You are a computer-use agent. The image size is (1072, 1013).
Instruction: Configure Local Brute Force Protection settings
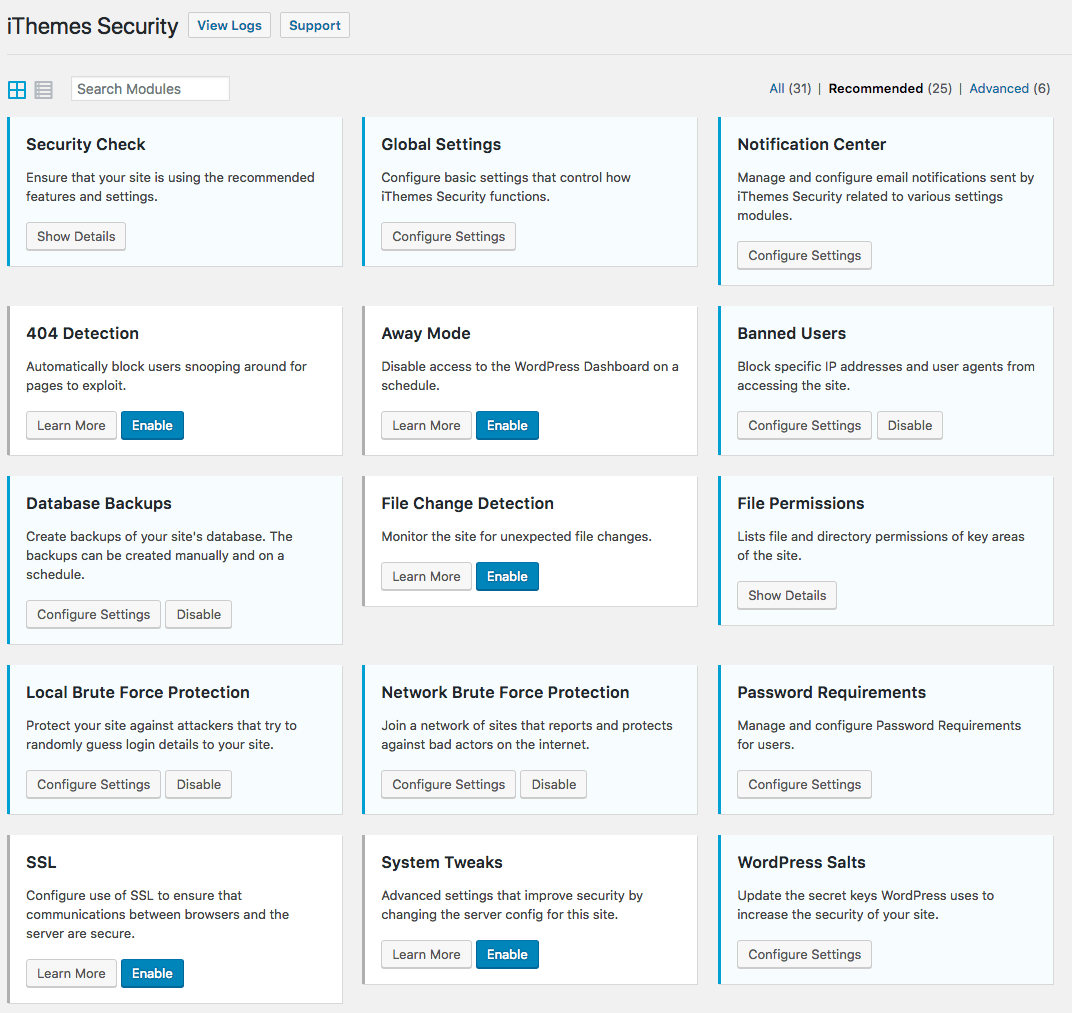pos(94,785)
